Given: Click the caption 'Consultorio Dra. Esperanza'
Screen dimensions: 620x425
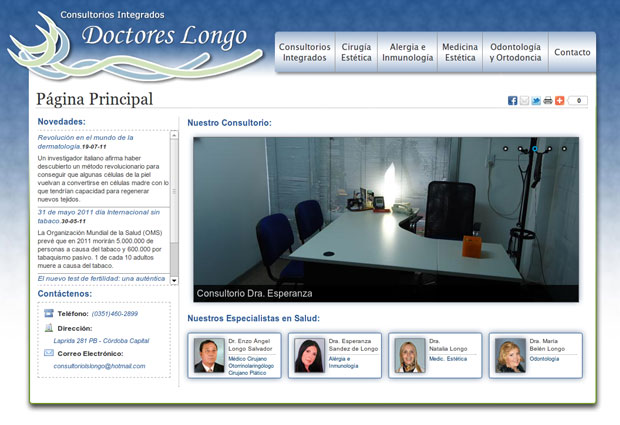Looking at the screenshot, I should [x=254, y=293].
